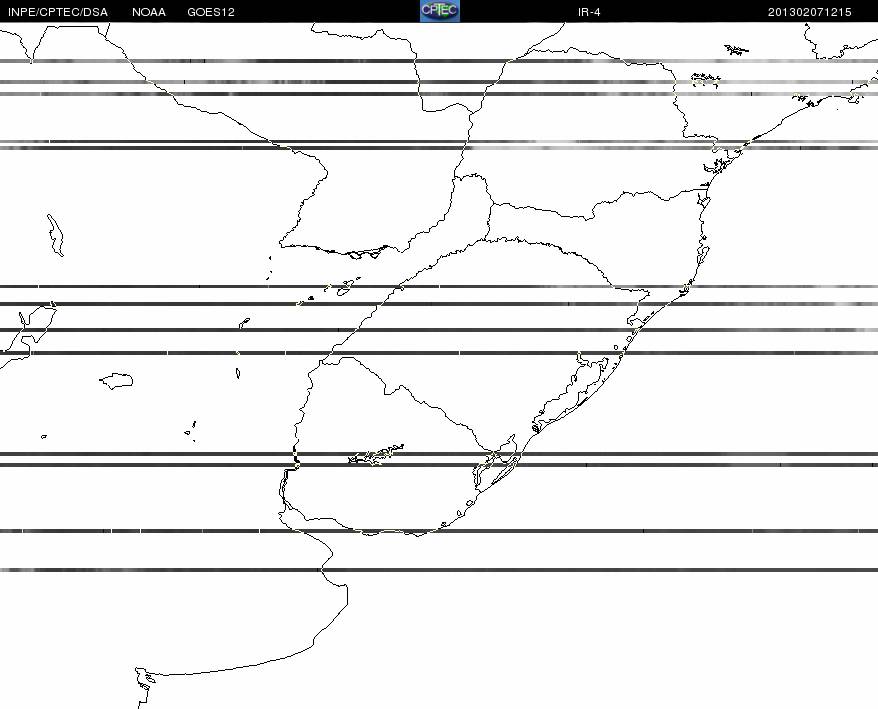Click the CPTEC logo in the header
878x709 pixels.
pyautogui.click(x=440, y=11)
